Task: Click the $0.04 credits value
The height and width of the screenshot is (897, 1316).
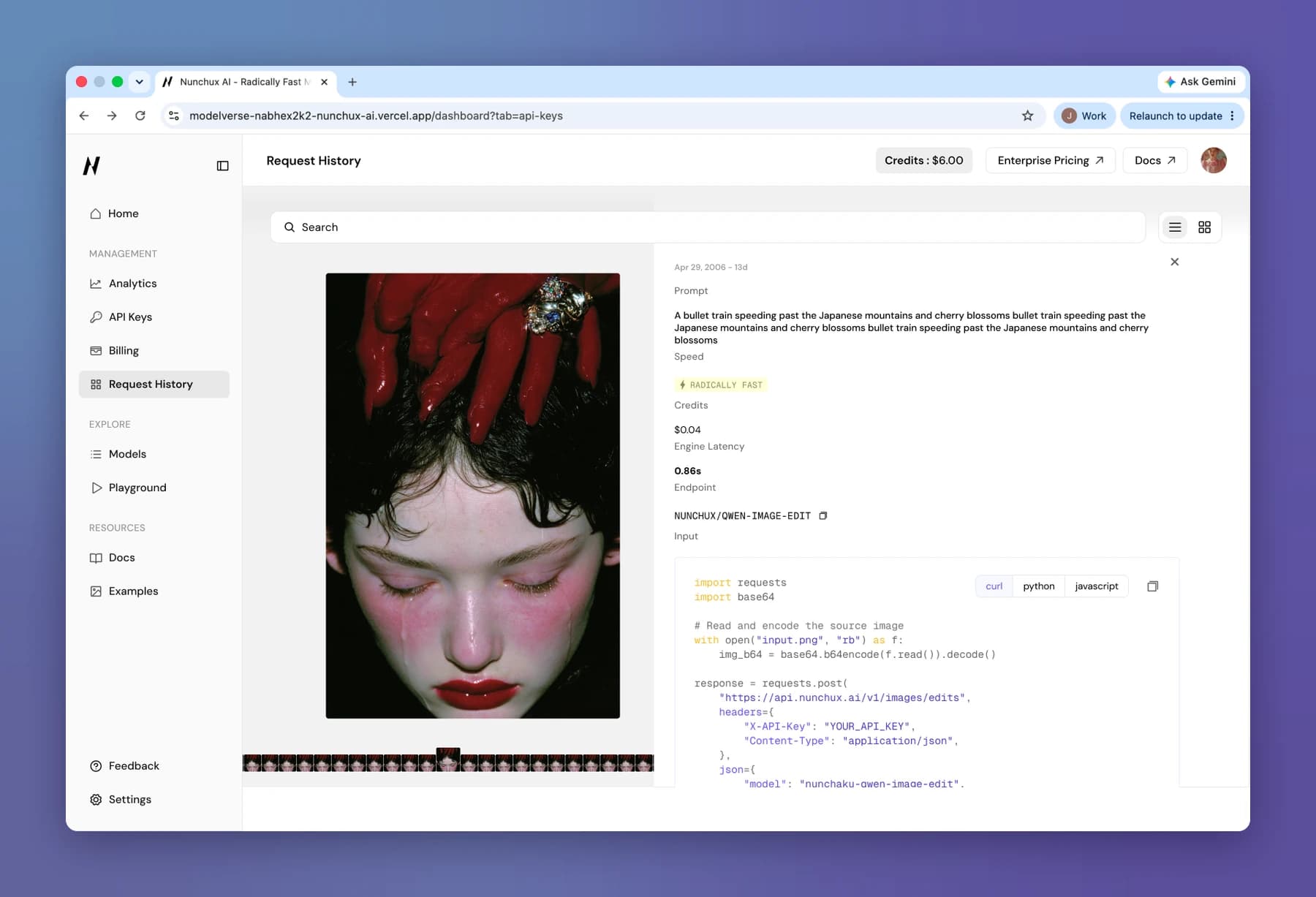Action: coord(687,430)
